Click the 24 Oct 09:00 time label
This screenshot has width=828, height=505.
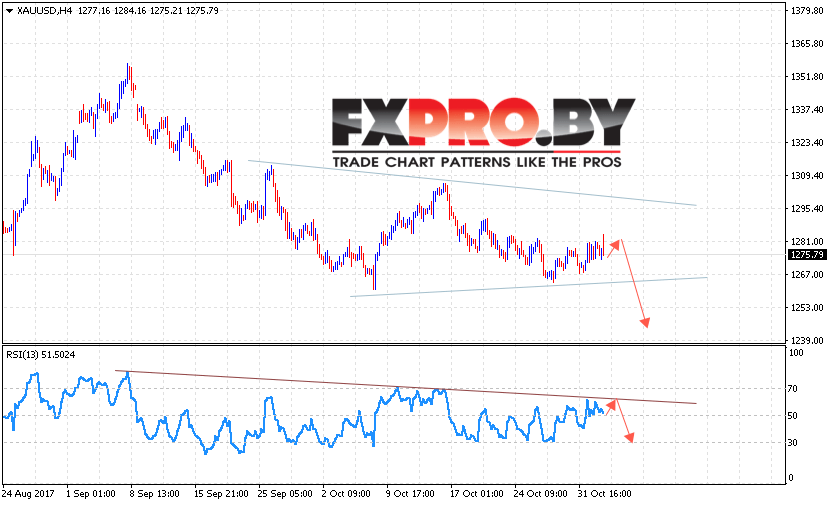point(541,494)
